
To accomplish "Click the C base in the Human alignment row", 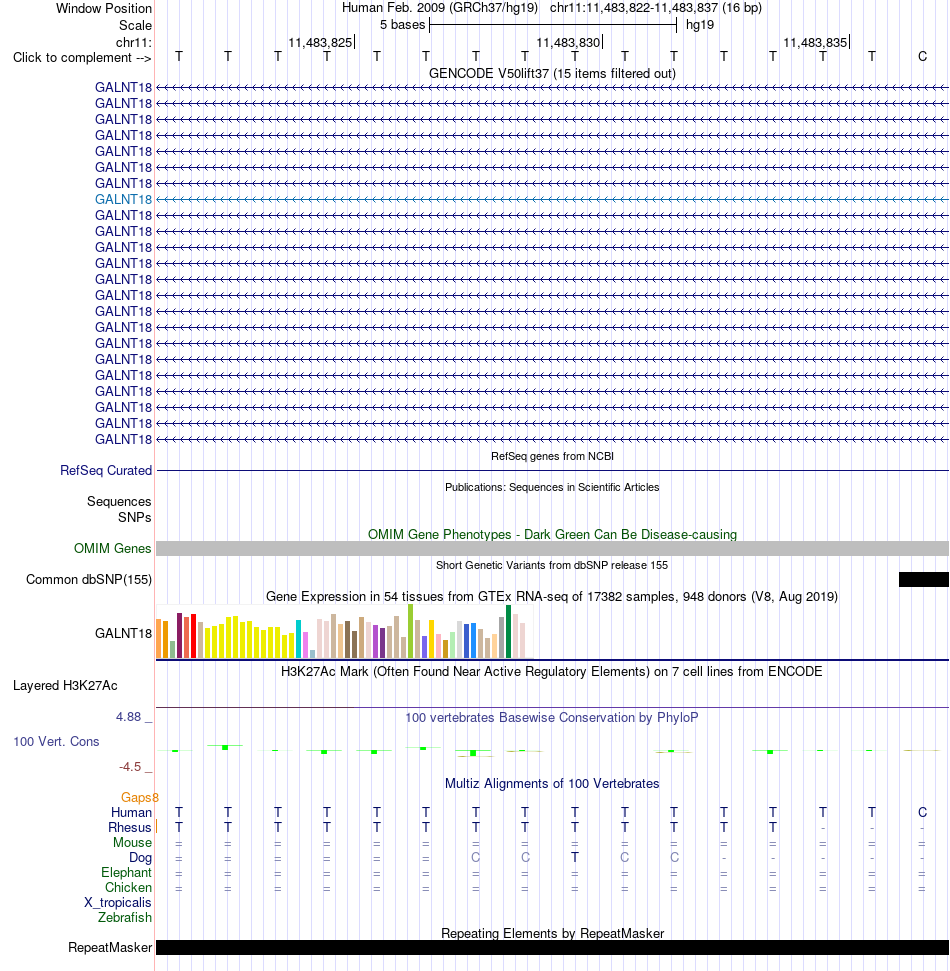I will 922,812.
